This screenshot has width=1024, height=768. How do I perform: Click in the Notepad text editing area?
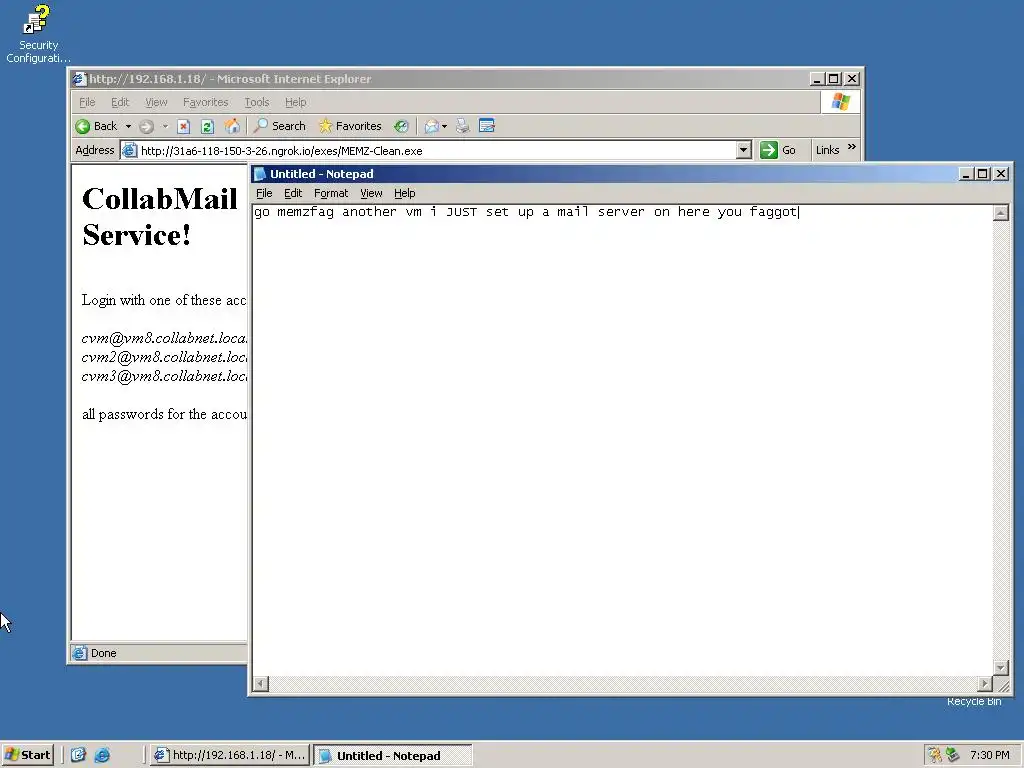tap(622, 441)
